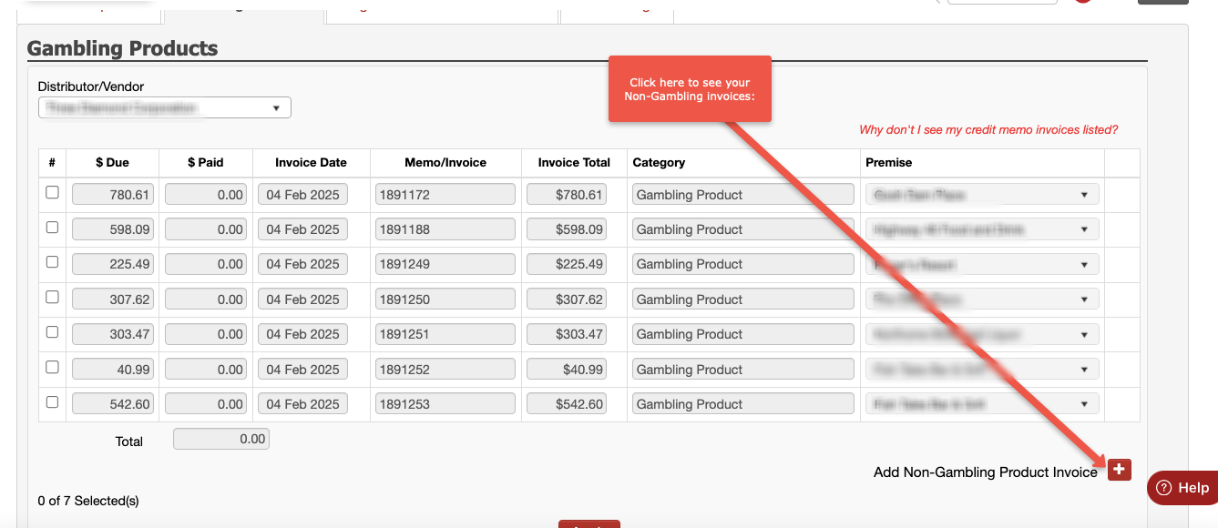Click the $ Paid field in invoice 1891249 row

point(207,265)
